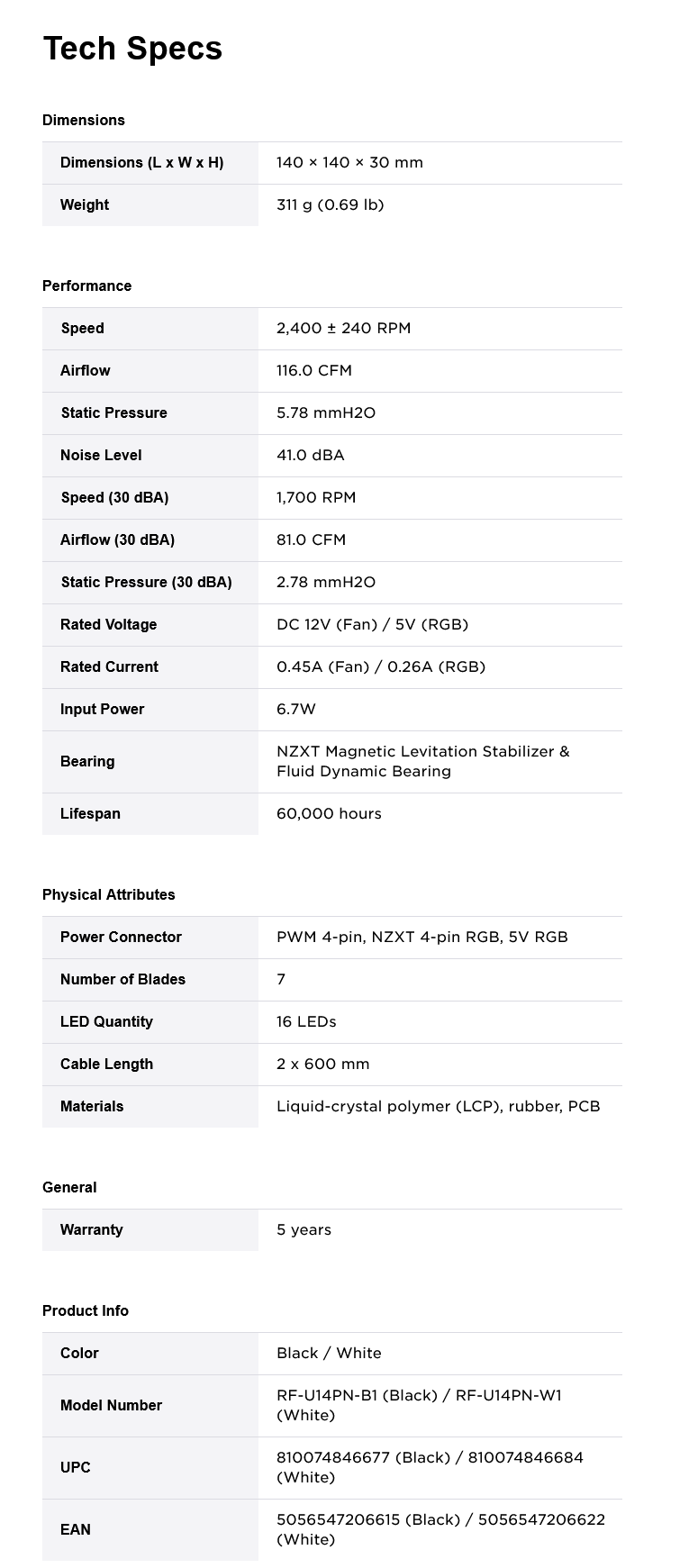
Task: Click the Speed (30 dBA) row label
Action: tap(114, 498)
